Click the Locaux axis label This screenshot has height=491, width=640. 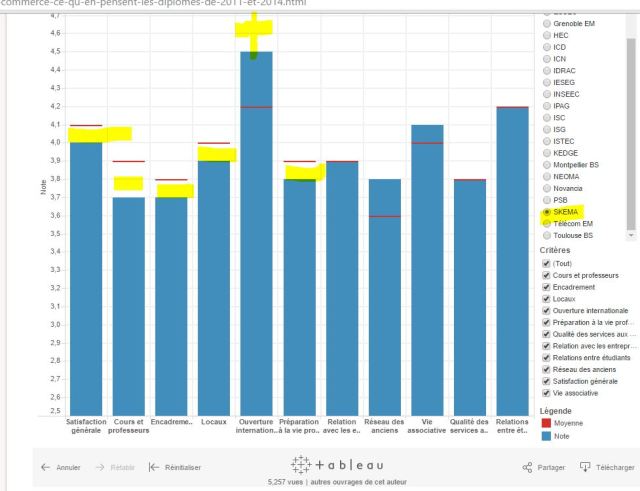click(213, 422)
